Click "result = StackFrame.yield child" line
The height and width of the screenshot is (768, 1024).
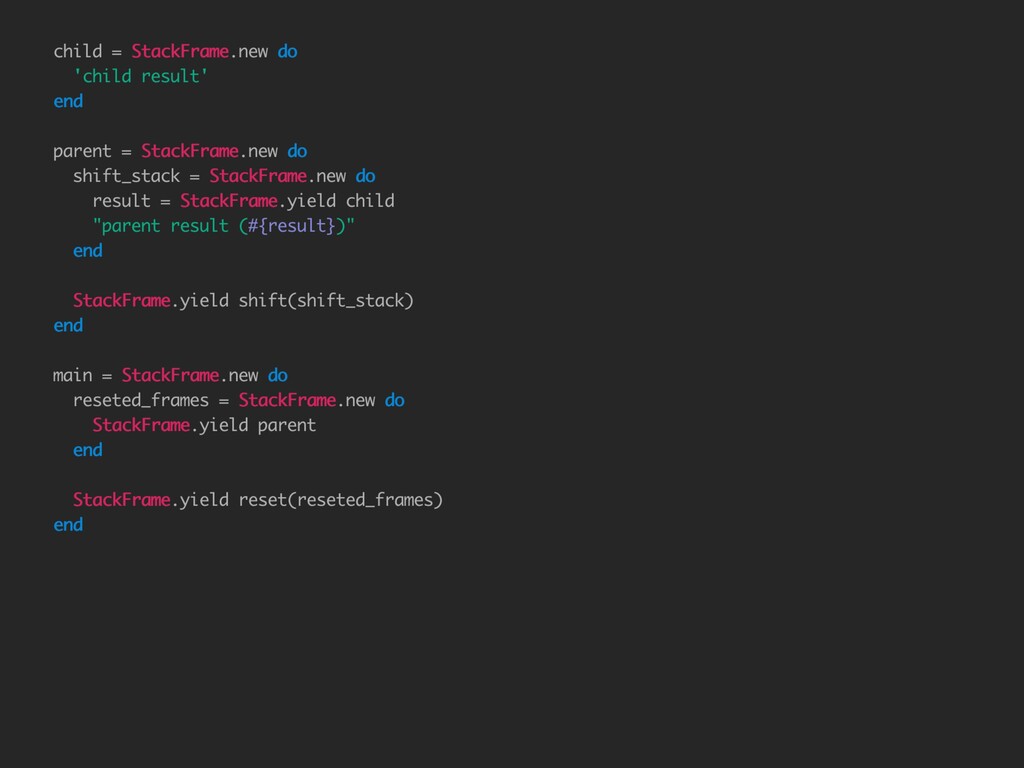click(x=244, y=201)
